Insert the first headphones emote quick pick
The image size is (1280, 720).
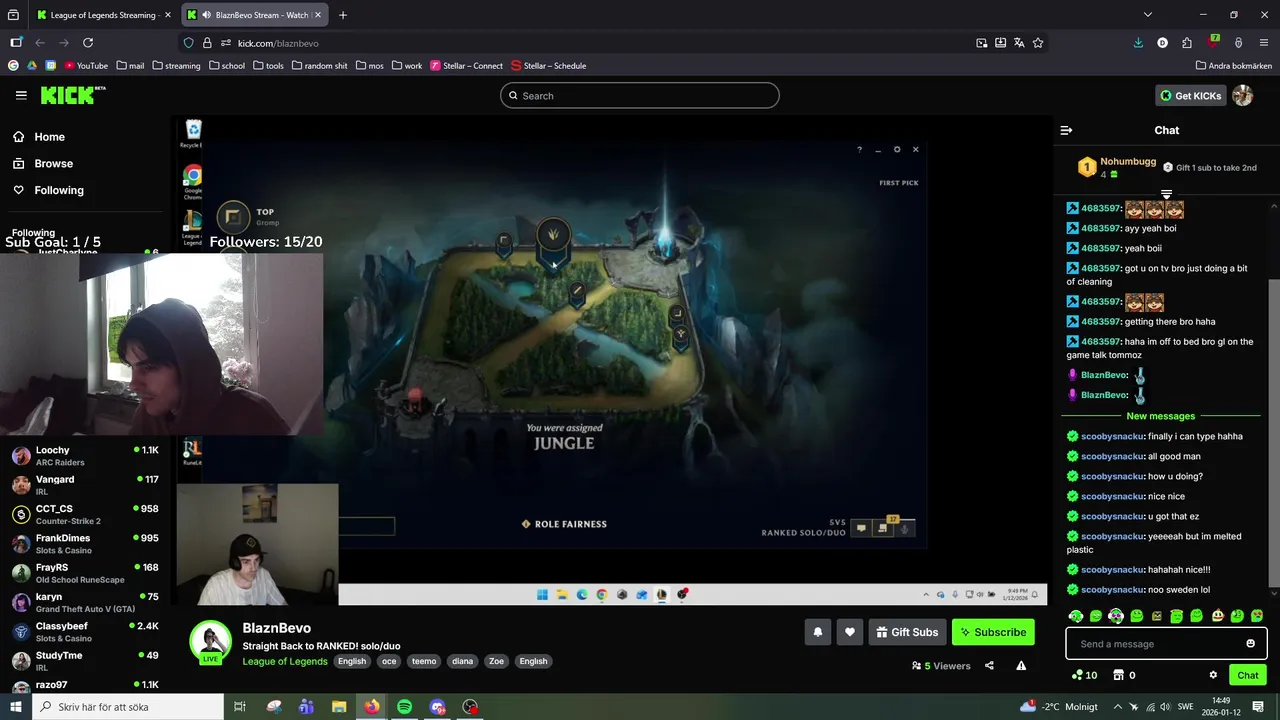[x=1075, y=616]
